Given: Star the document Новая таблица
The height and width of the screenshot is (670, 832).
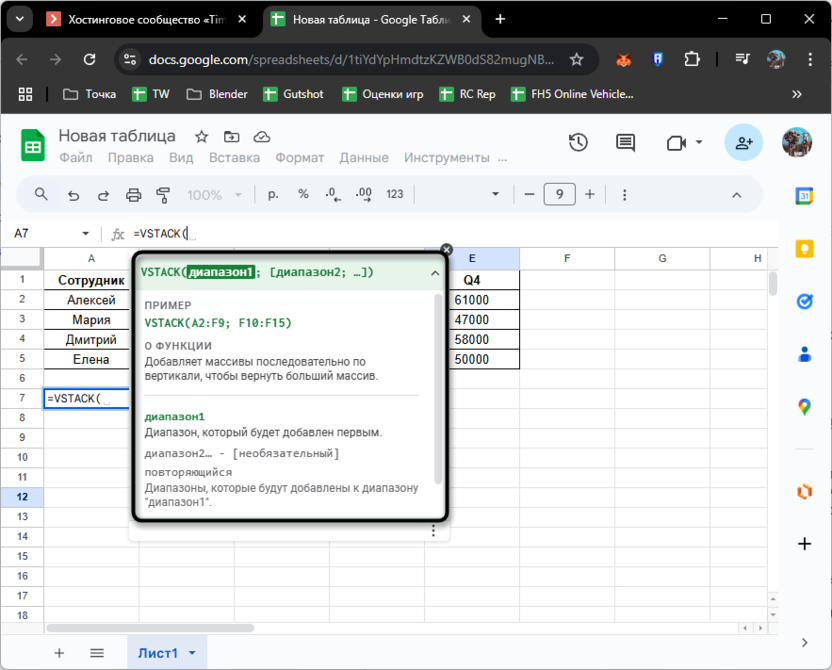Looking at the screenshot, I should pyautogui.click(x=201, y=137).
